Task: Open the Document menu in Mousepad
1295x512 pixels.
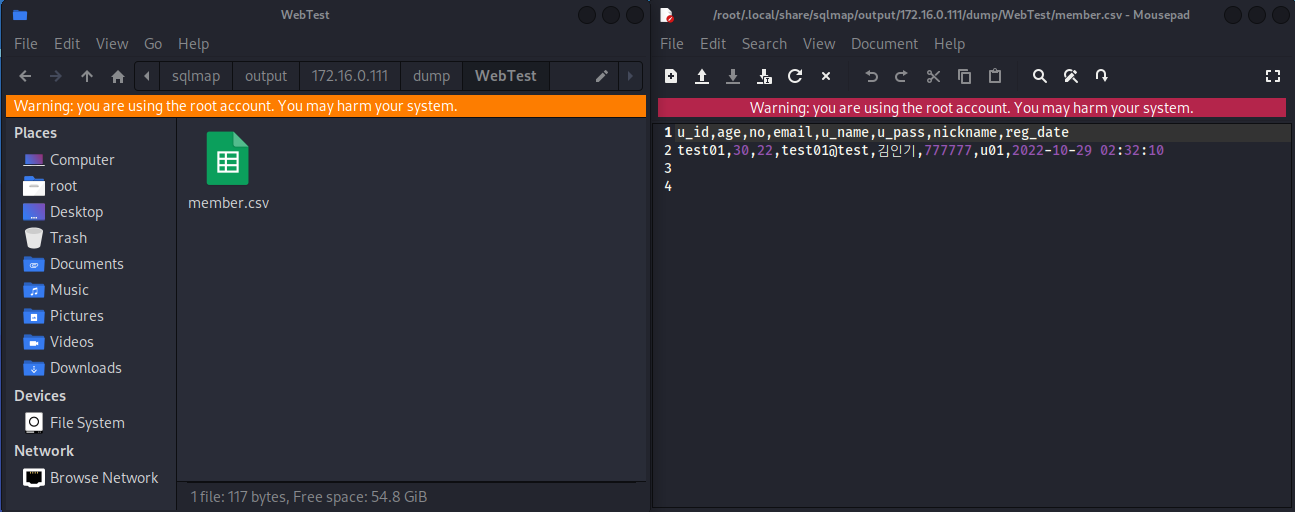Action: pos(884,44)
